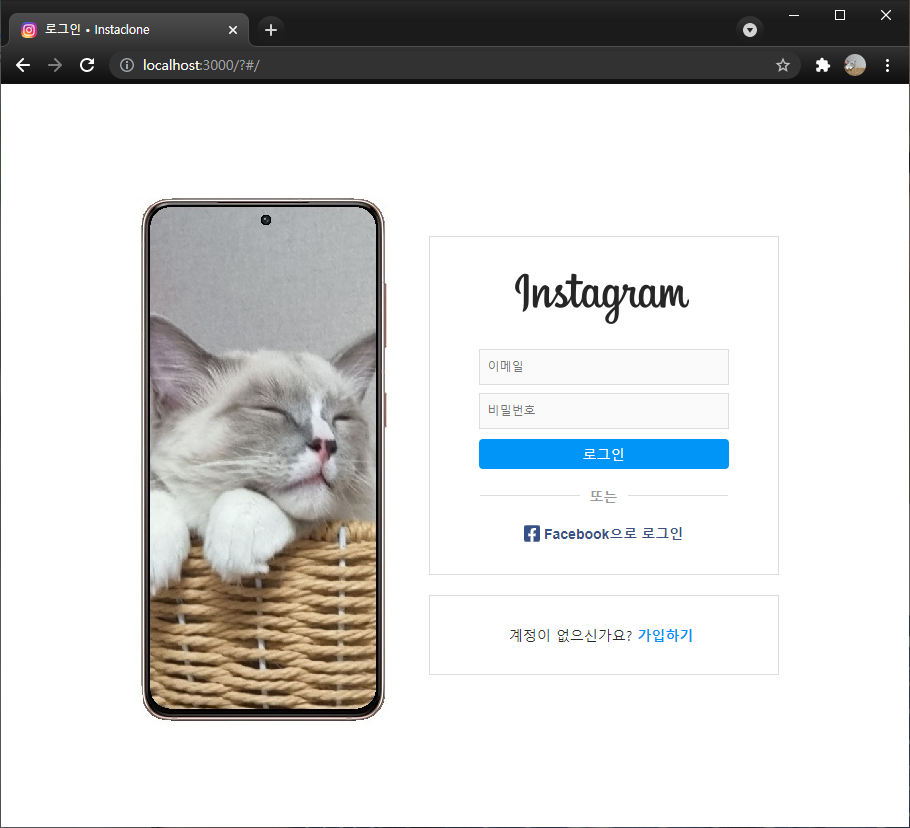Open the Chrome profile avatar
This screenshot has width=910, height=828.
click(855, 65)
